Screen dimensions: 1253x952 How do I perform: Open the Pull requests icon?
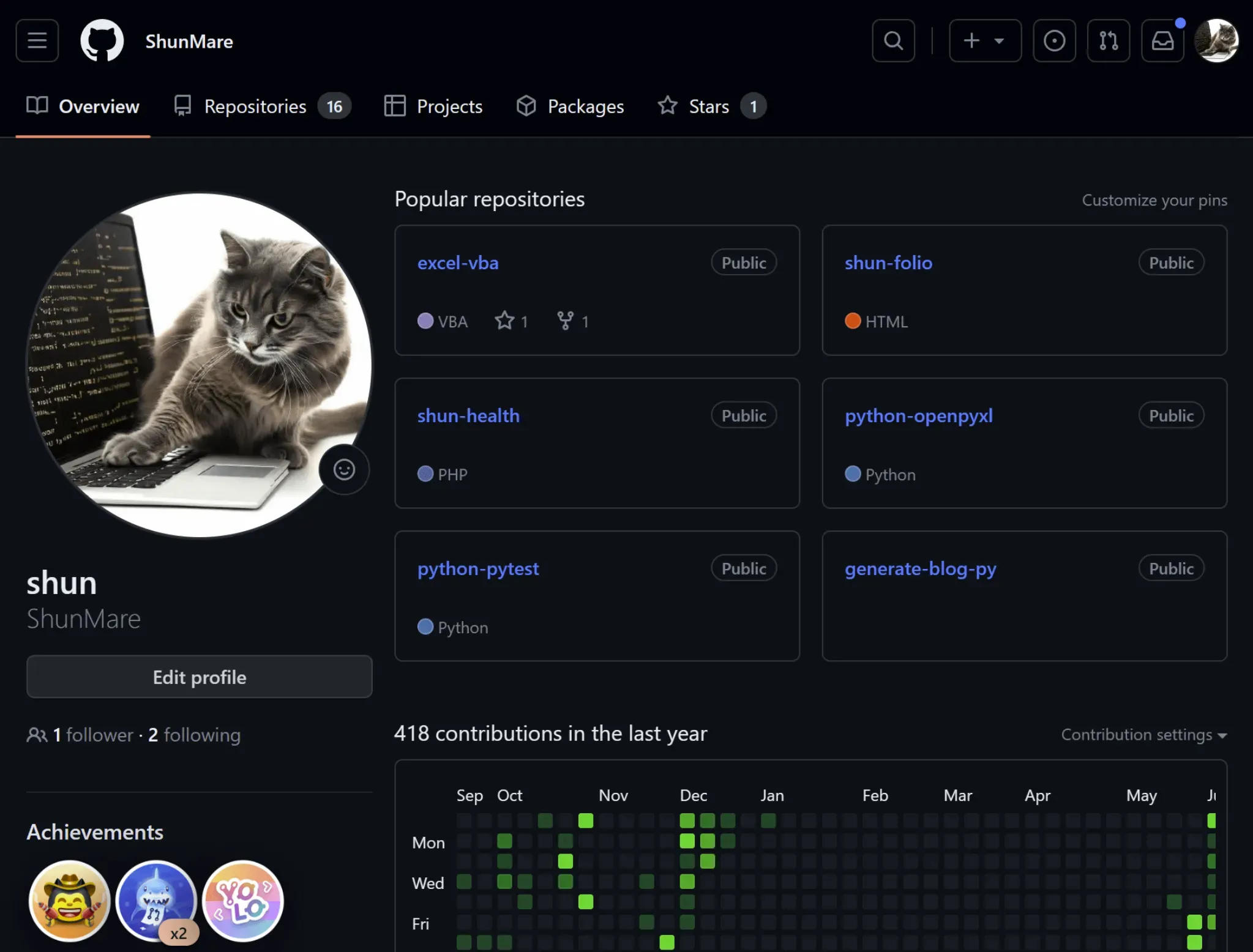coord(1108,41)
